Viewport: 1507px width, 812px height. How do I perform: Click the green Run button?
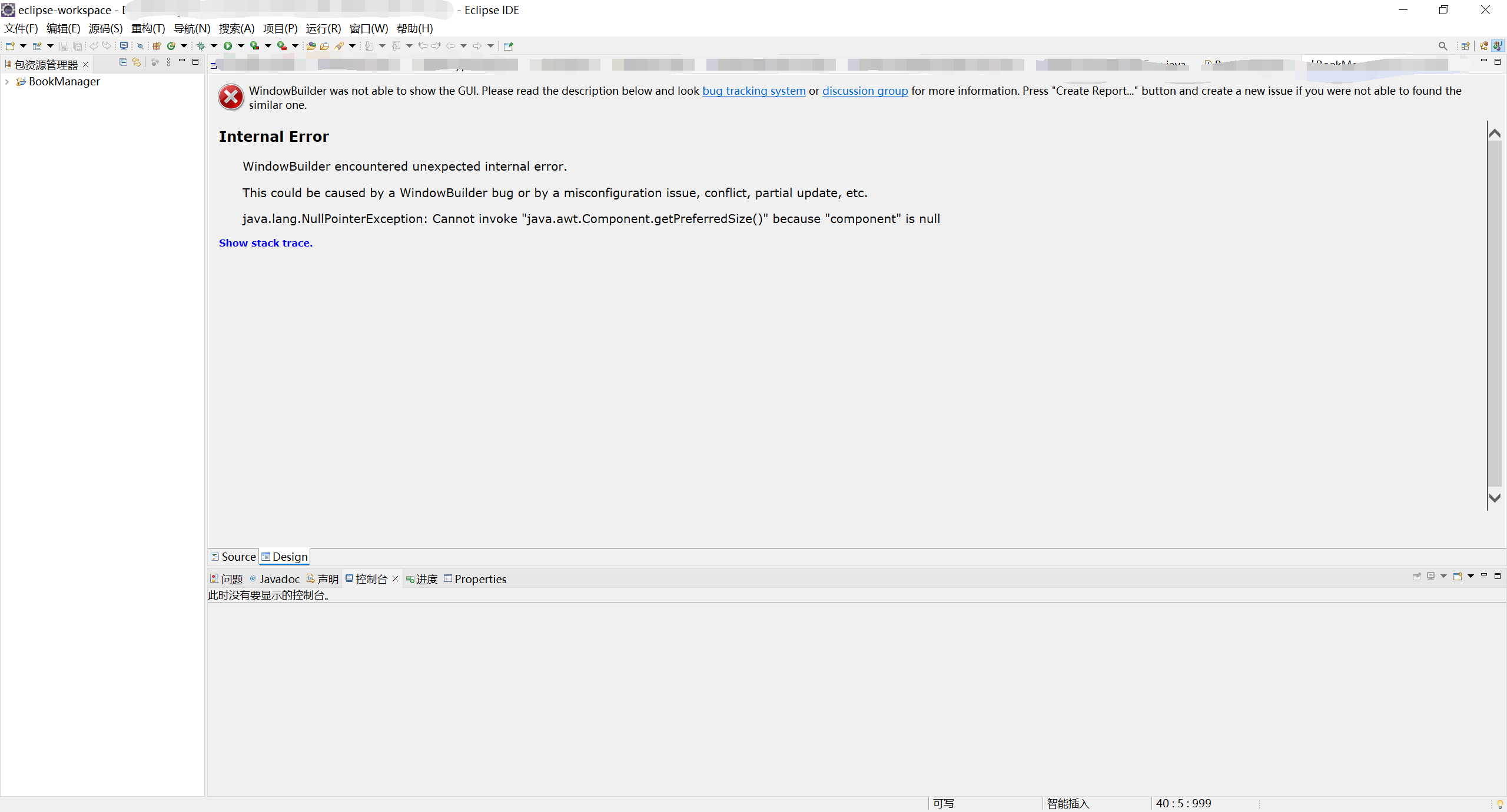(228, 46)
